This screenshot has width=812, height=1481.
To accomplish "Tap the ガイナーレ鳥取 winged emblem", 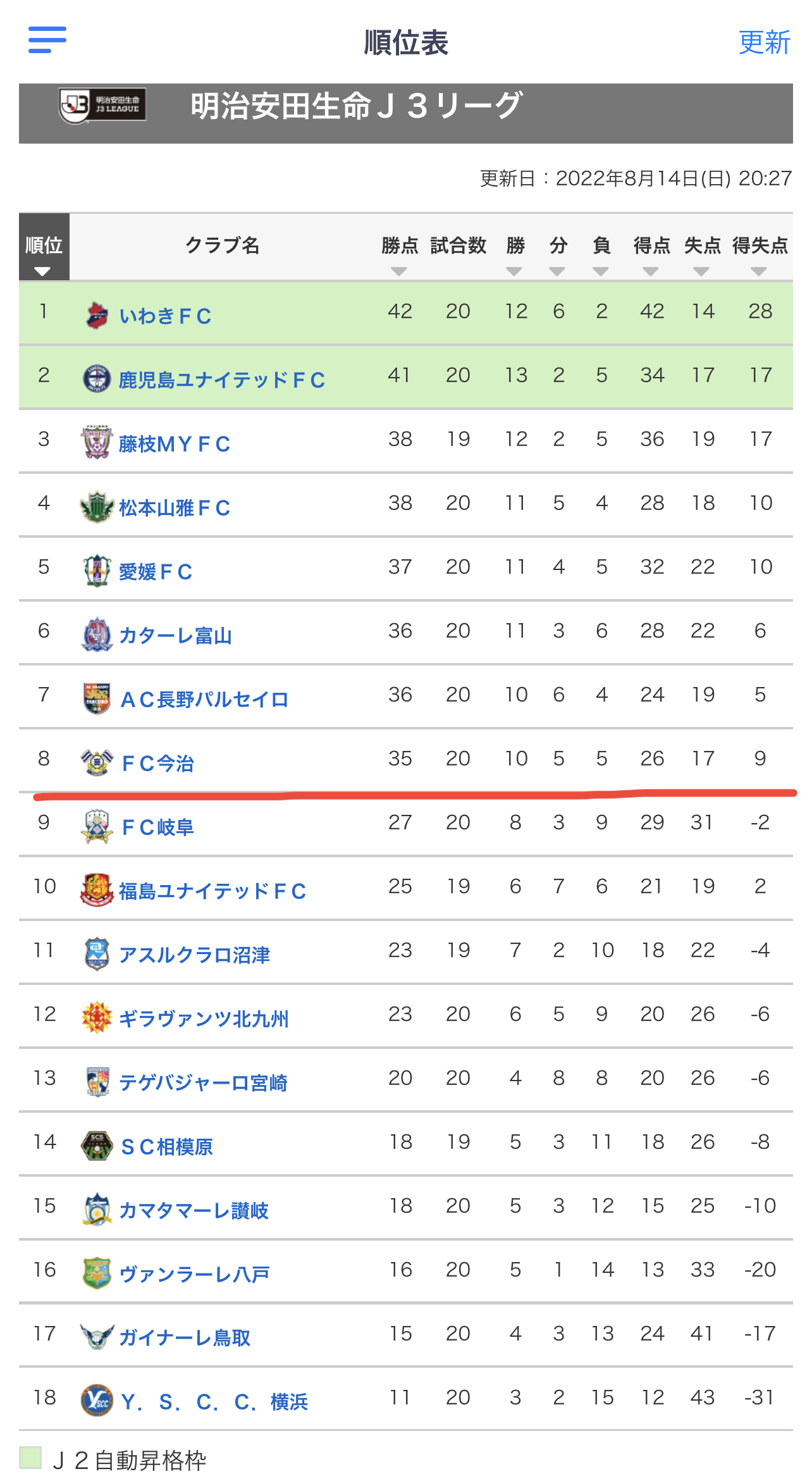I will [x=97, y=1337].
